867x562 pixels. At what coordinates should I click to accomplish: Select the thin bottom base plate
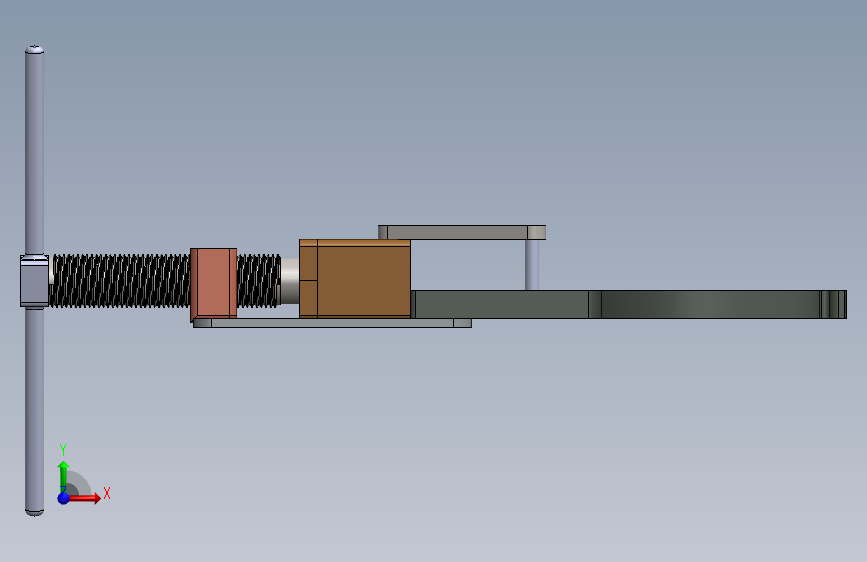click(332, 323)
